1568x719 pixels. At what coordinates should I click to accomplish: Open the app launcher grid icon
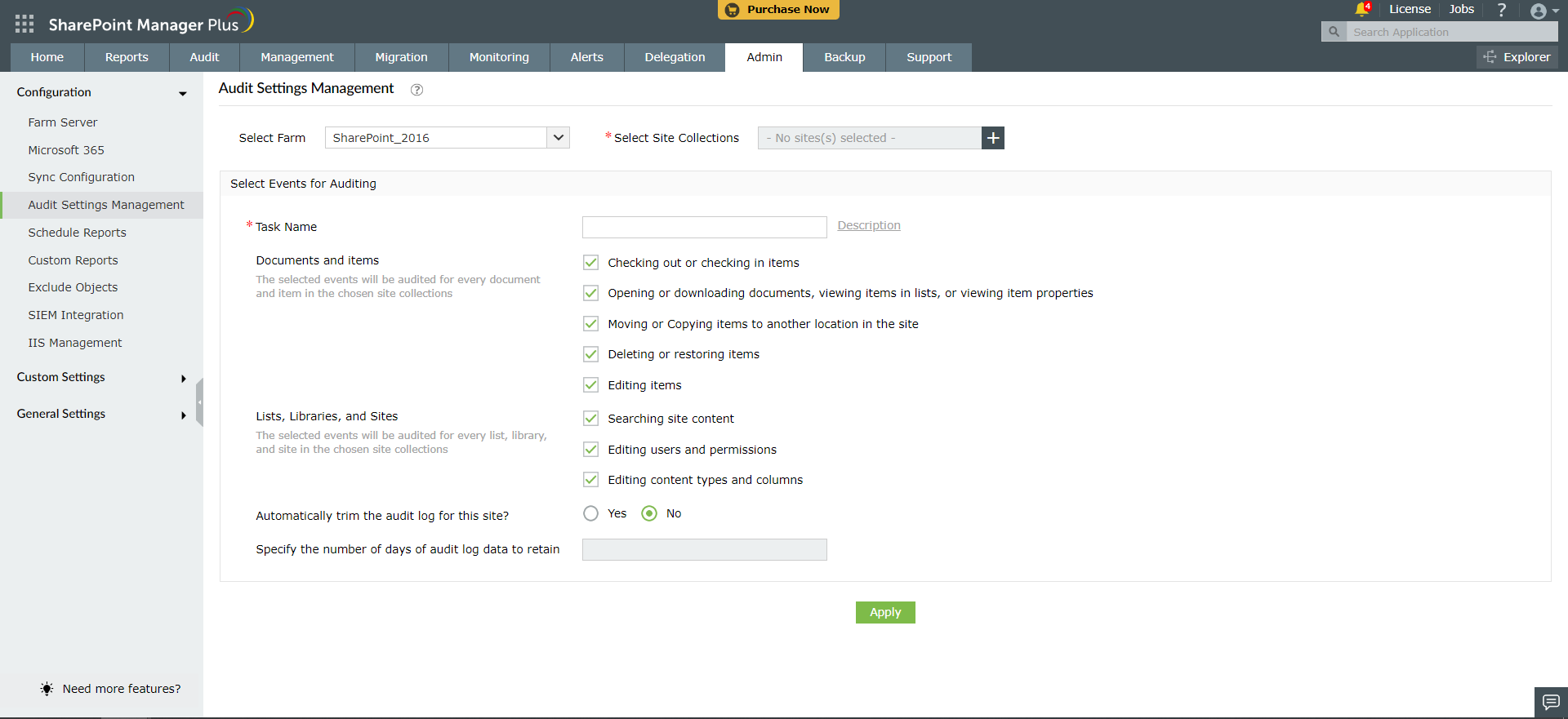[x=24, y=24]
